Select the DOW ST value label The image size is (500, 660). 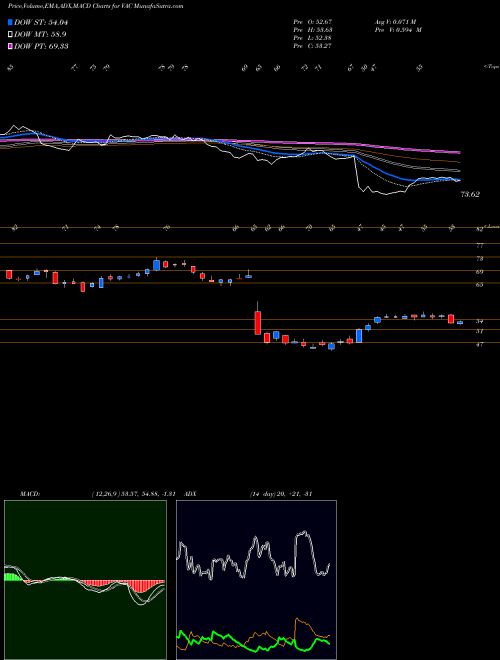(41, 22)
